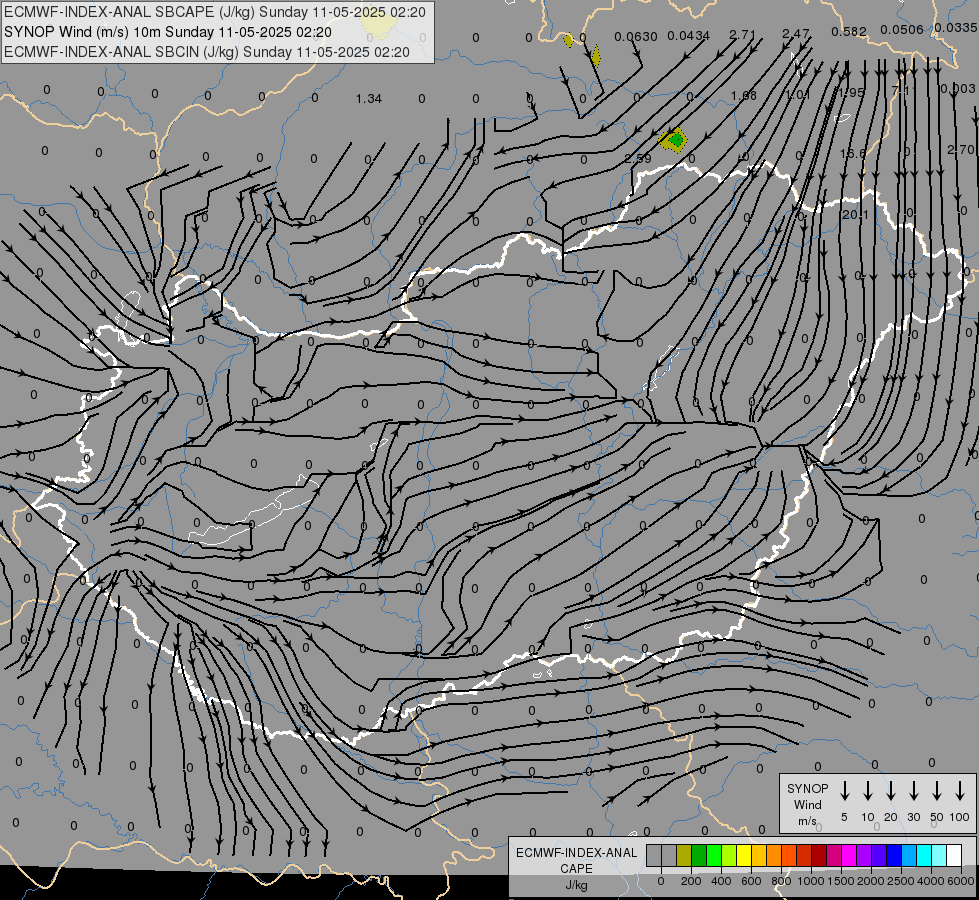Click the 30 m/s wind arrow in legend
This screenshot has width=979, height=900.
point(913,791)
